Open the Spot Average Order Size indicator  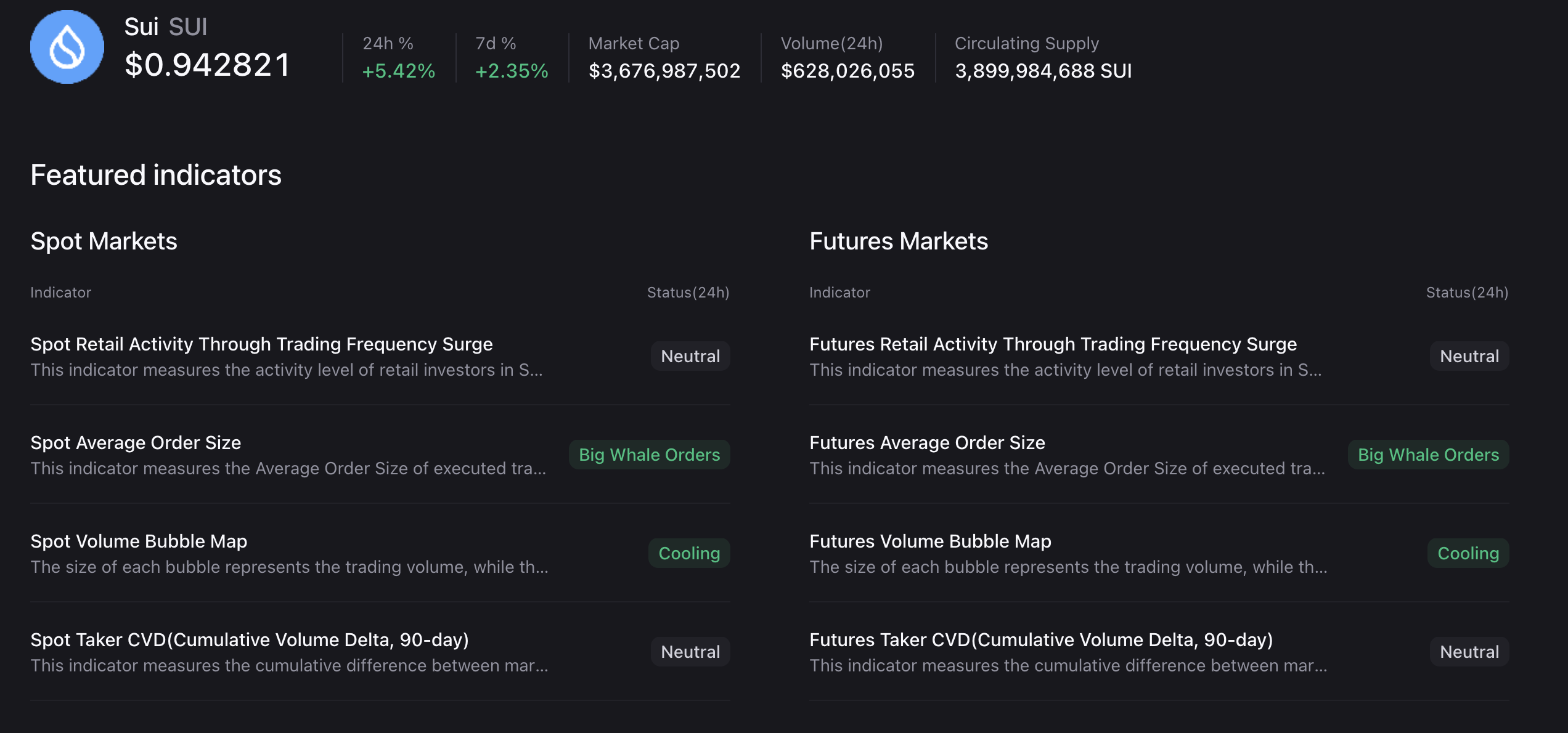136,443
